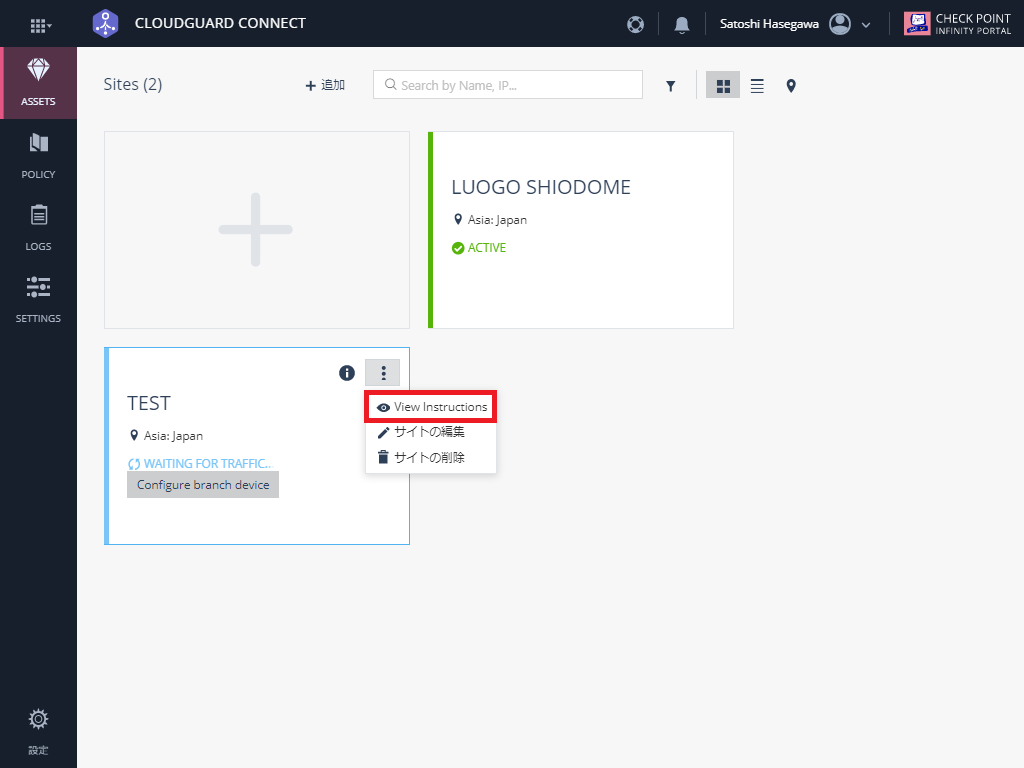
Task: Open the Policy section
Action: tap(39, 155)
